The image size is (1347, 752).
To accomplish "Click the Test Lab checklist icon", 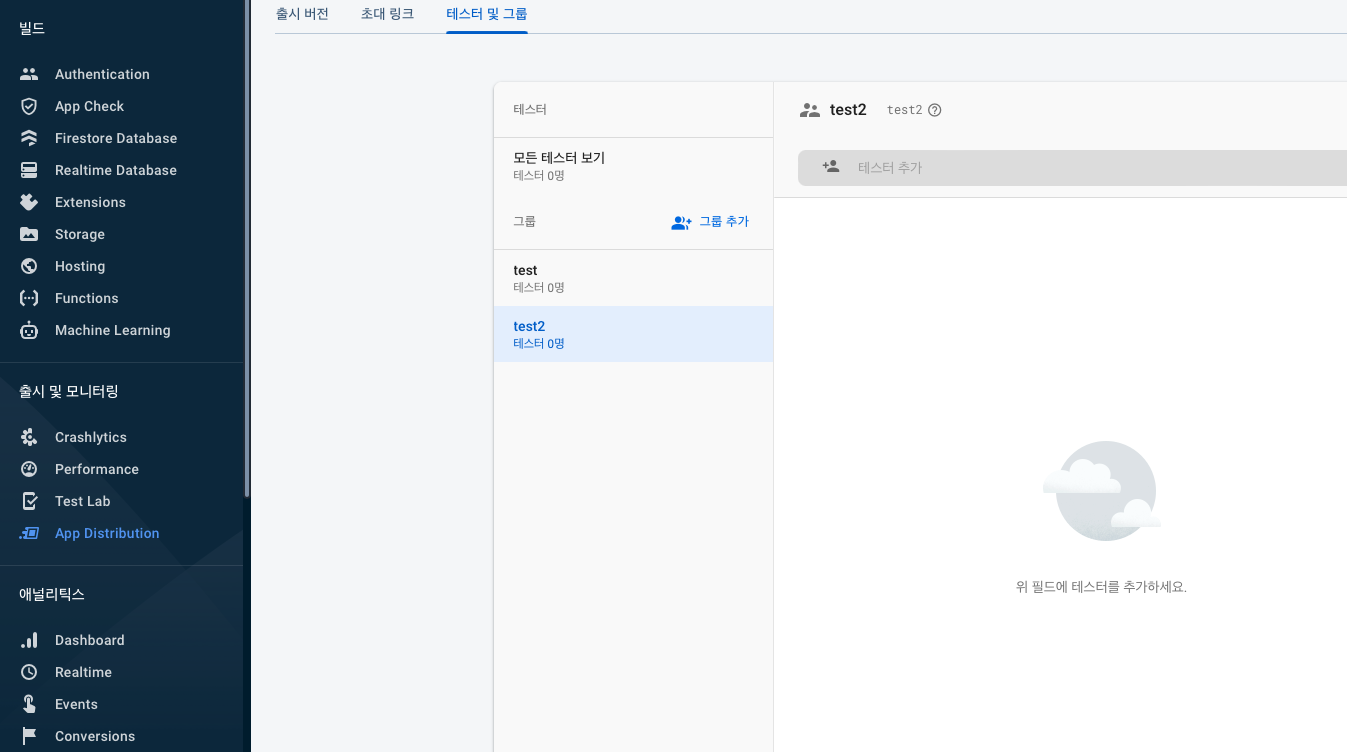I will pyautogui.click(x=29, y=501).
